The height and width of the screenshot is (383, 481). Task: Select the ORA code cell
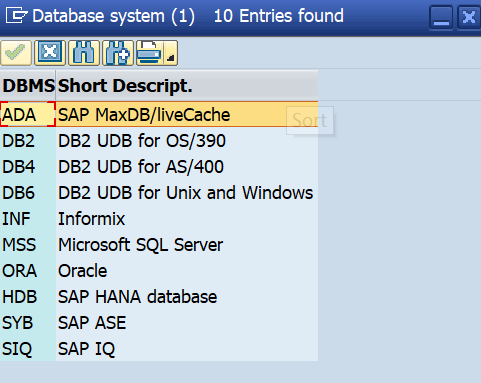pos(28,271)
